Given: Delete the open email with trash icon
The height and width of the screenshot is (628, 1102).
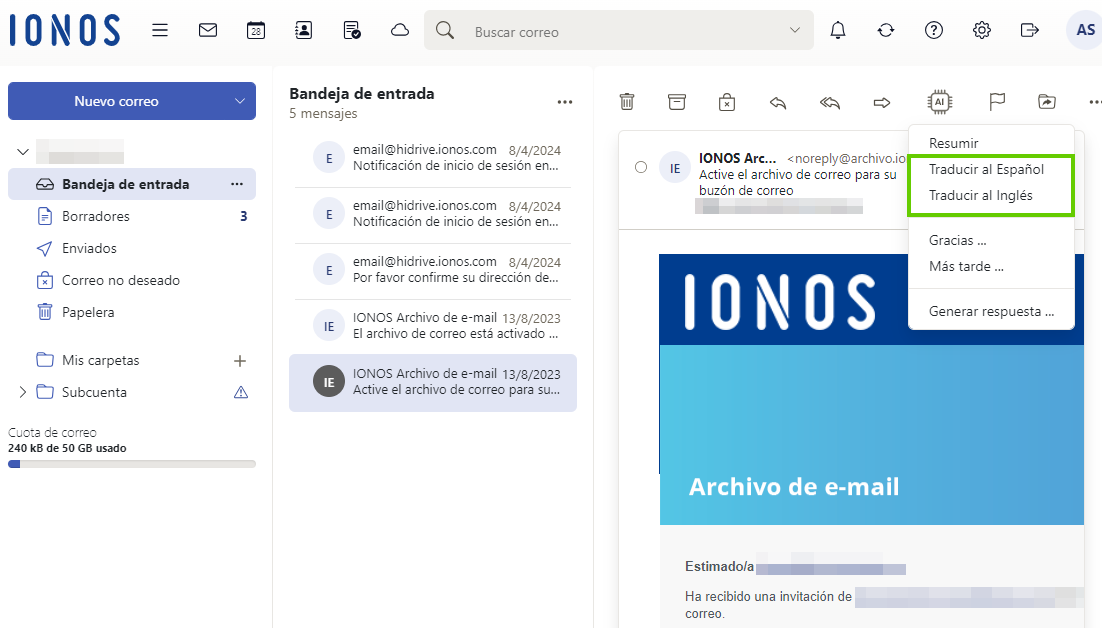Looking at the screenshot, I should coord(627,103).
